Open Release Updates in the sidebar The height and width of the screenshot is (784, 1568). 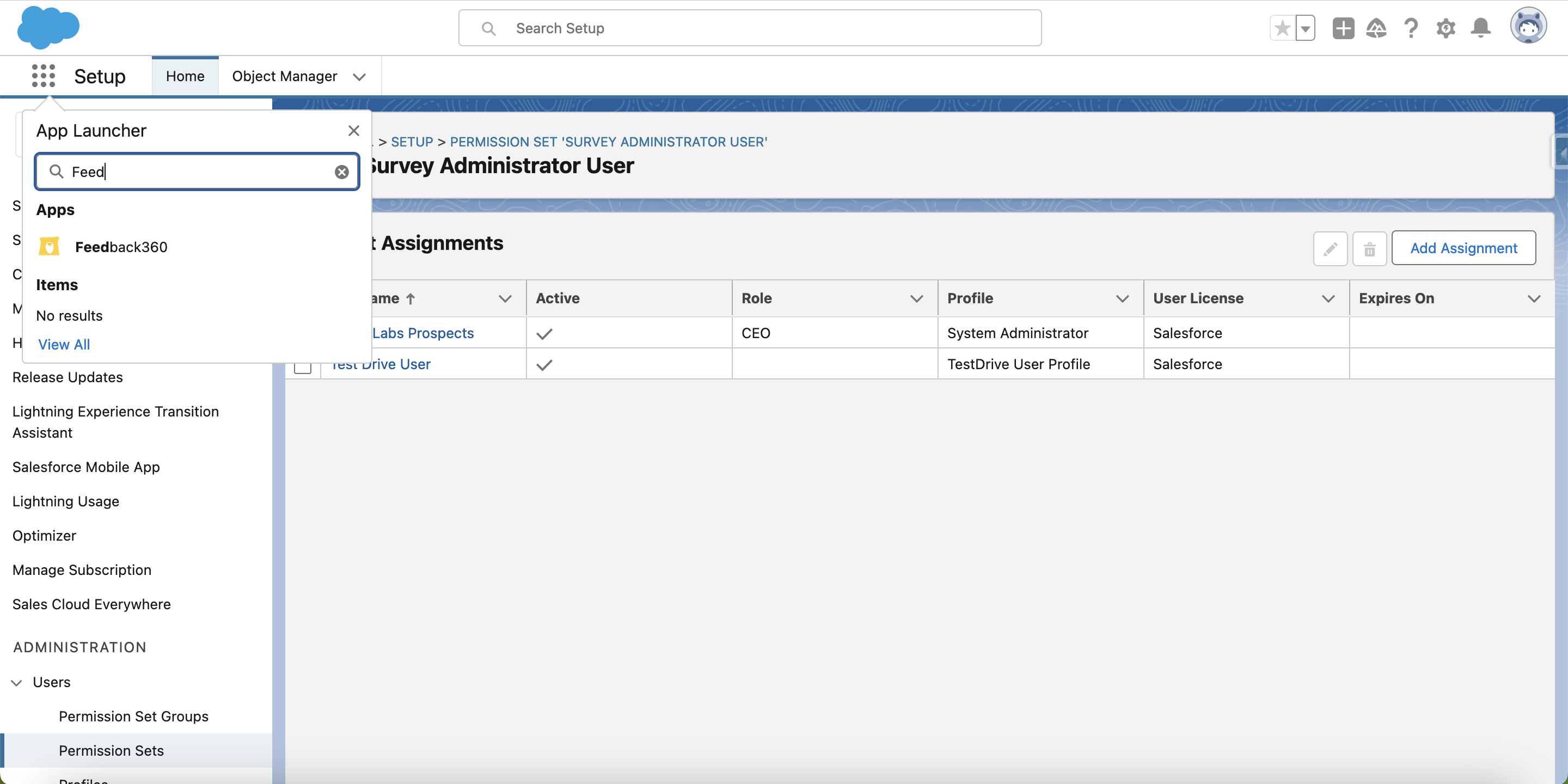click(68, 377)
